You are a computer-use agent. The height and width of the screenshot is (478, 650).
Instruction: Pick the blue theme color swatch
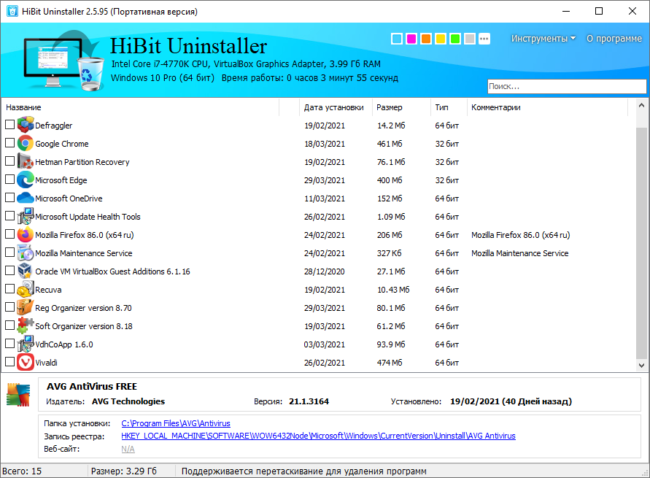click(397, 39)
